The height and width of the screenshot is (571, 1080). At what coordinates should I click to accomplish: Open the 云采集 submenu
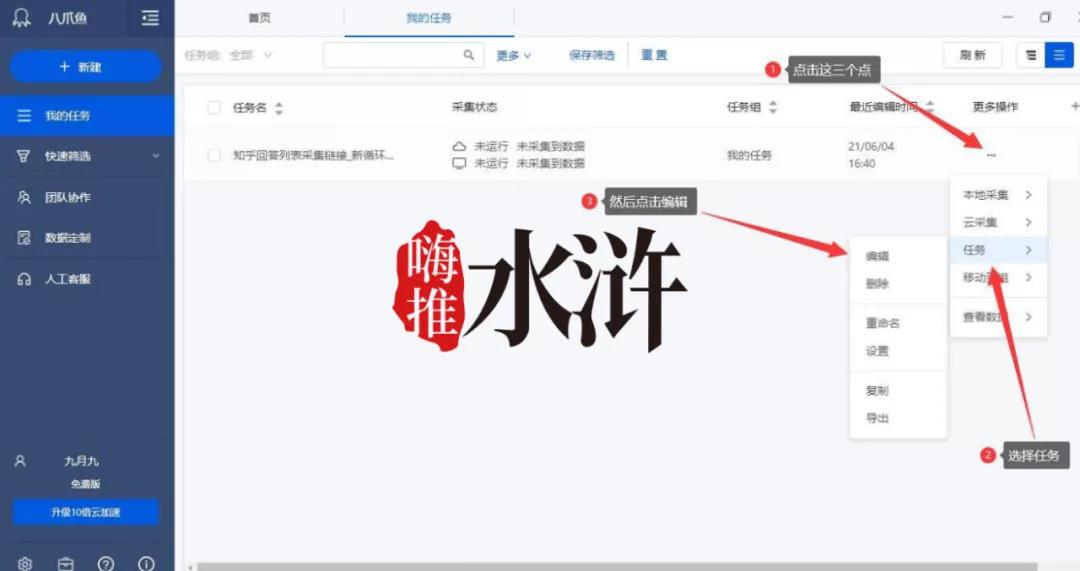coord(999,222)
